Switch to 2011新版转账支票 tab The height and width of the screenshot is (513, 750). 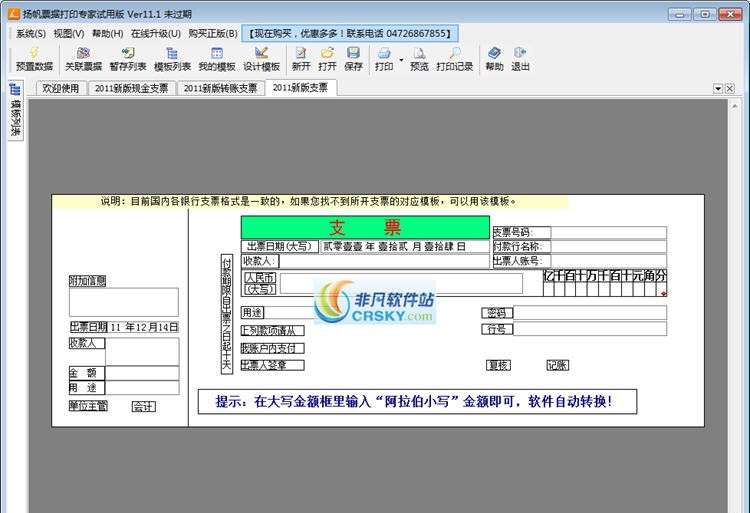(221, 88)
